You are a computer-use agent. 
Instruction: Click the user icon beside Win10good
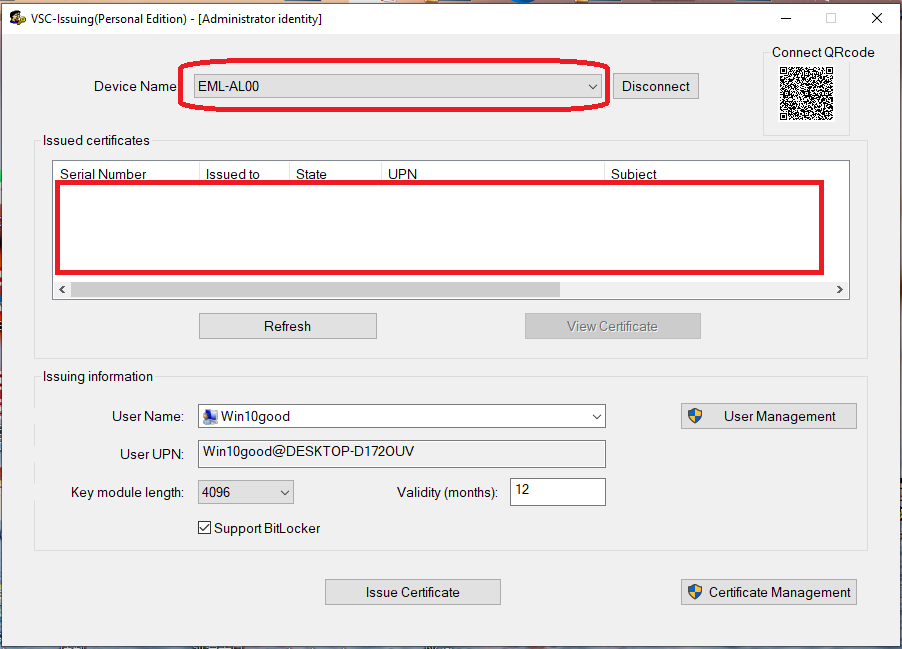coord(210,416)
